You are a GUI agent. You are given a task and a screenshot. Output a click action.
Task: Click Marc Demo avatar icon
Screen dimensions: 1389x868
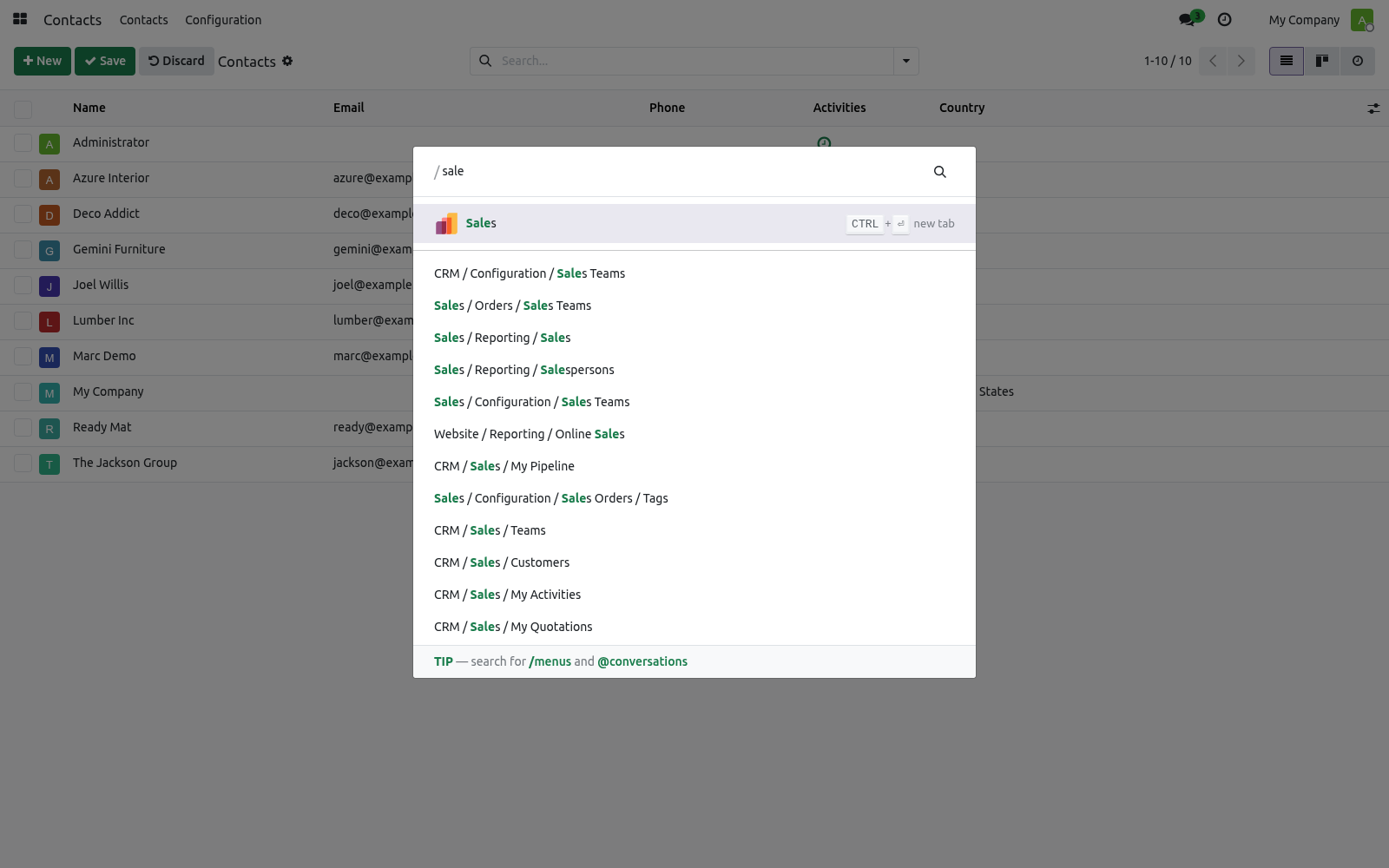click(49, 358)
